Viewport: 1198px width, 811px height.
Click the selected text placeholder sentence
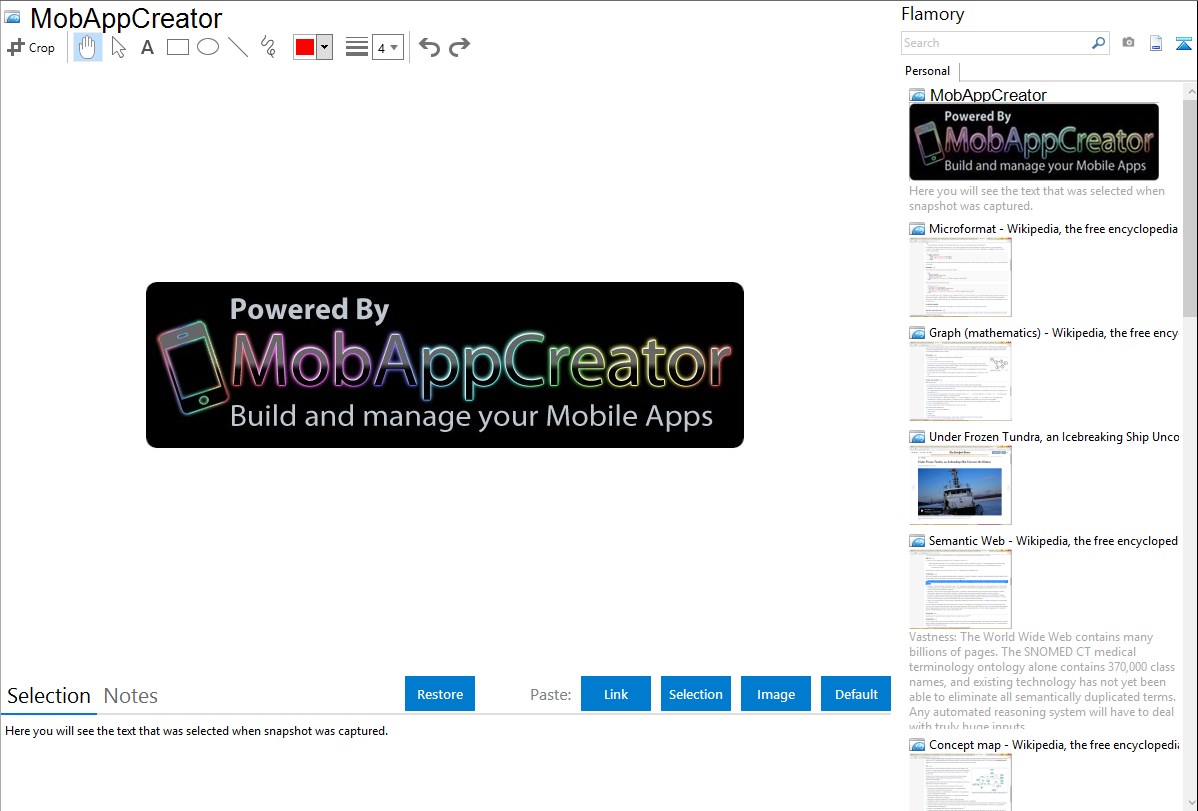(196, 731)
